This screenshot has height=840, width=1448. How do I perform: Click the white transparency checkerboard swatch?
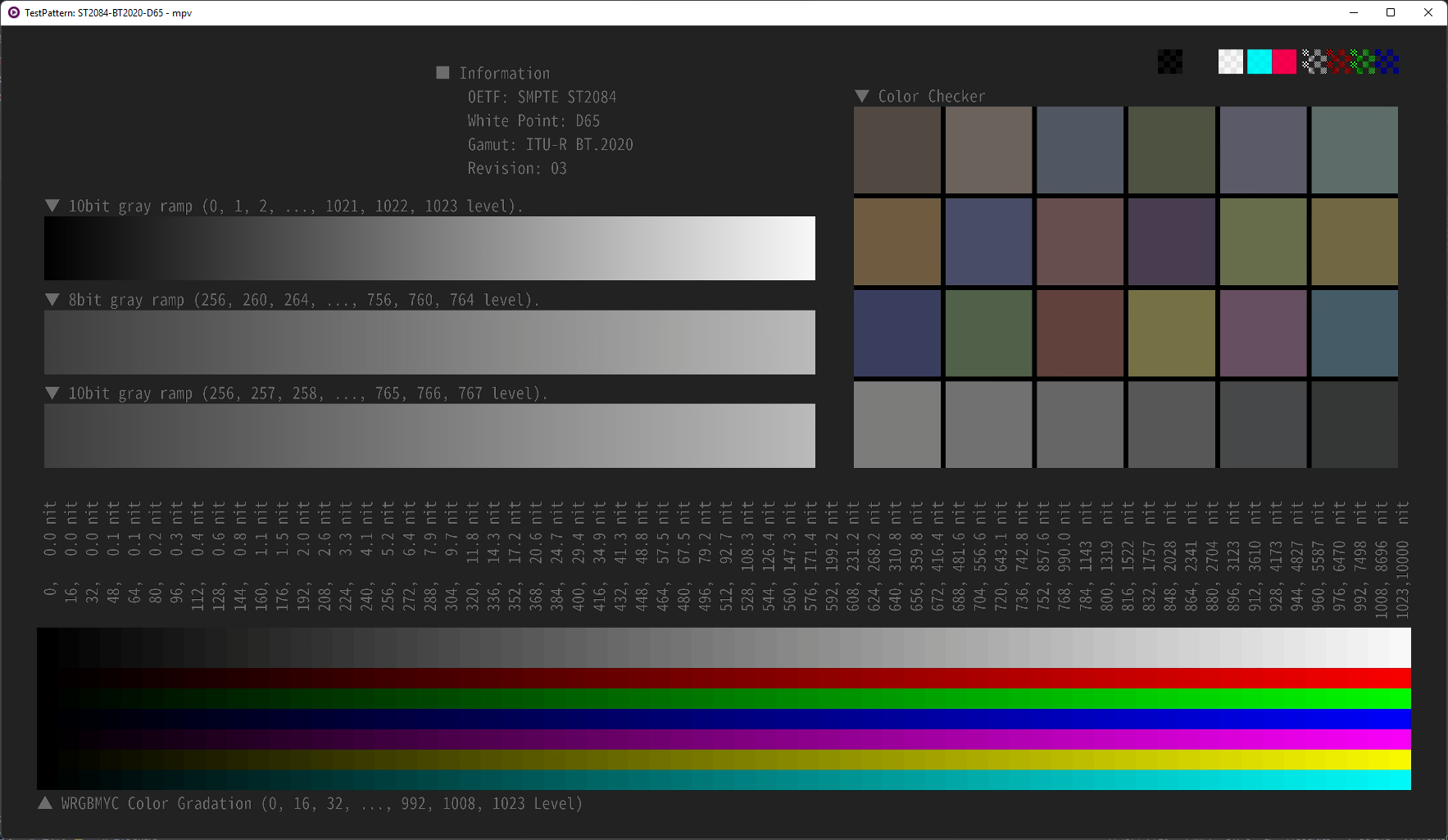tap(1231, 61)
